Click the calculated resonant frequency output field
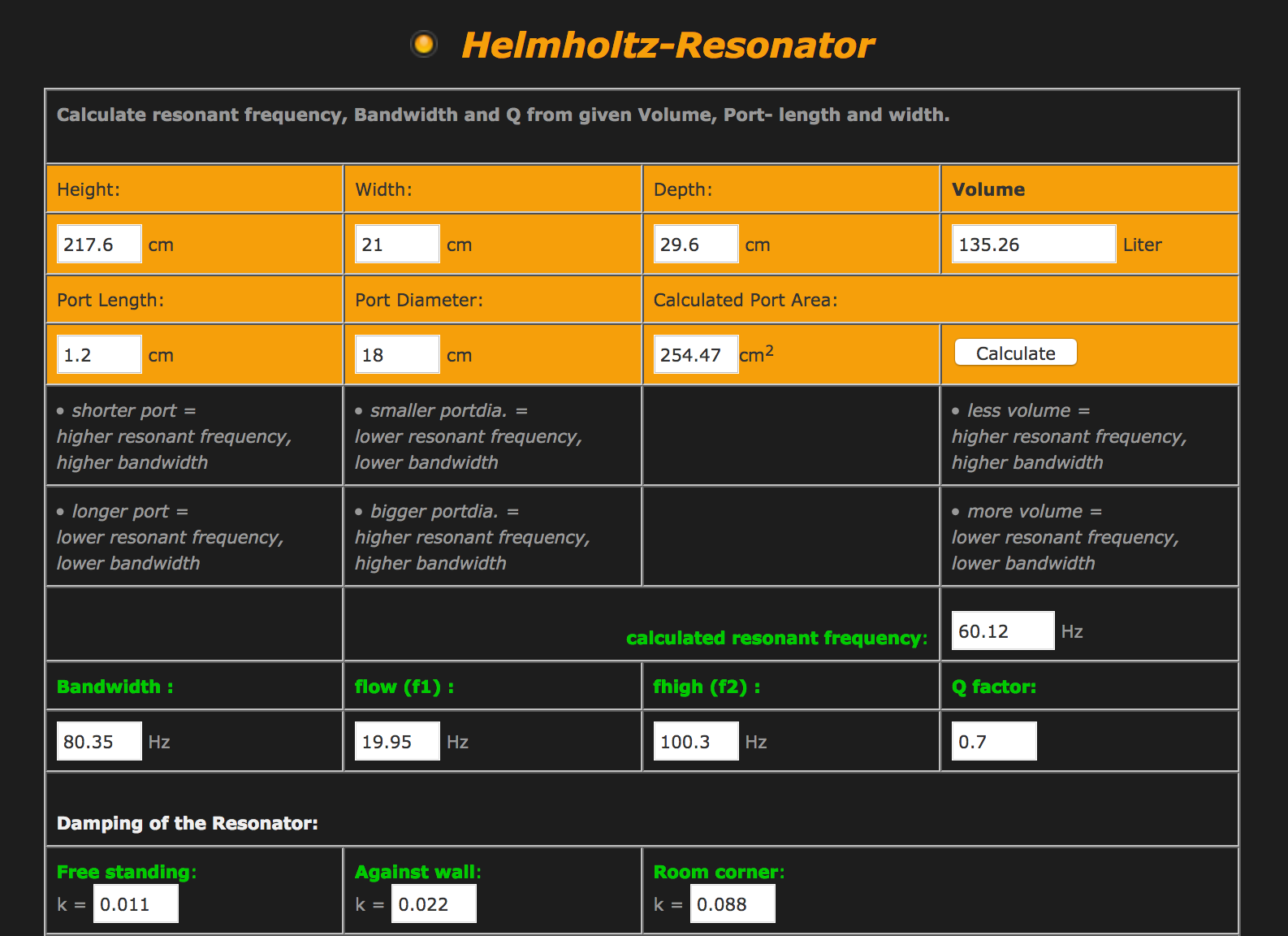Screen dimensions: 1288x936 (x=1002, y=630)
